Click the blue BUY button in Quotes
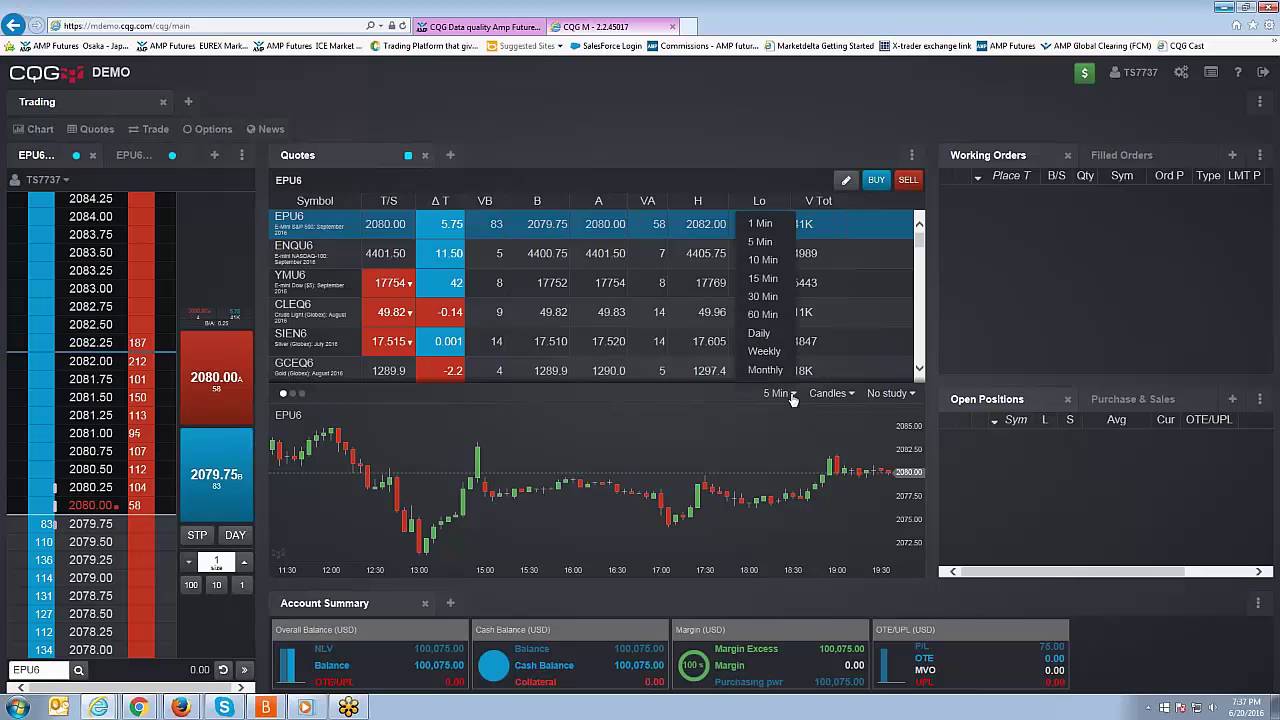The width and height of the screenshot is (1280, 720). point(876,180)
